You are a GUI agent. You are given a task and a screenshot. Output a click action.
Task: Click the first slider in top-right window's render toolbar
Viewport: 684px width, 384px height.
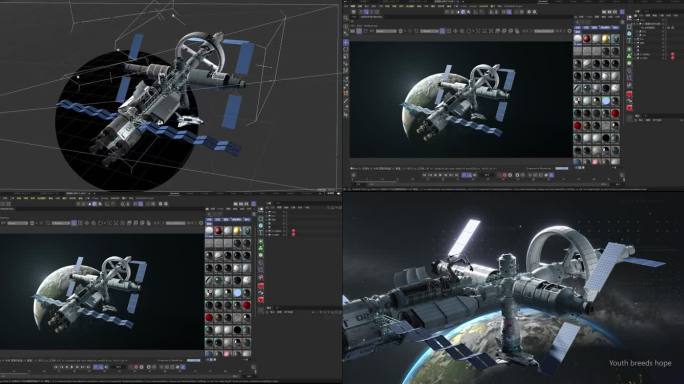click(x=386, y=31)
